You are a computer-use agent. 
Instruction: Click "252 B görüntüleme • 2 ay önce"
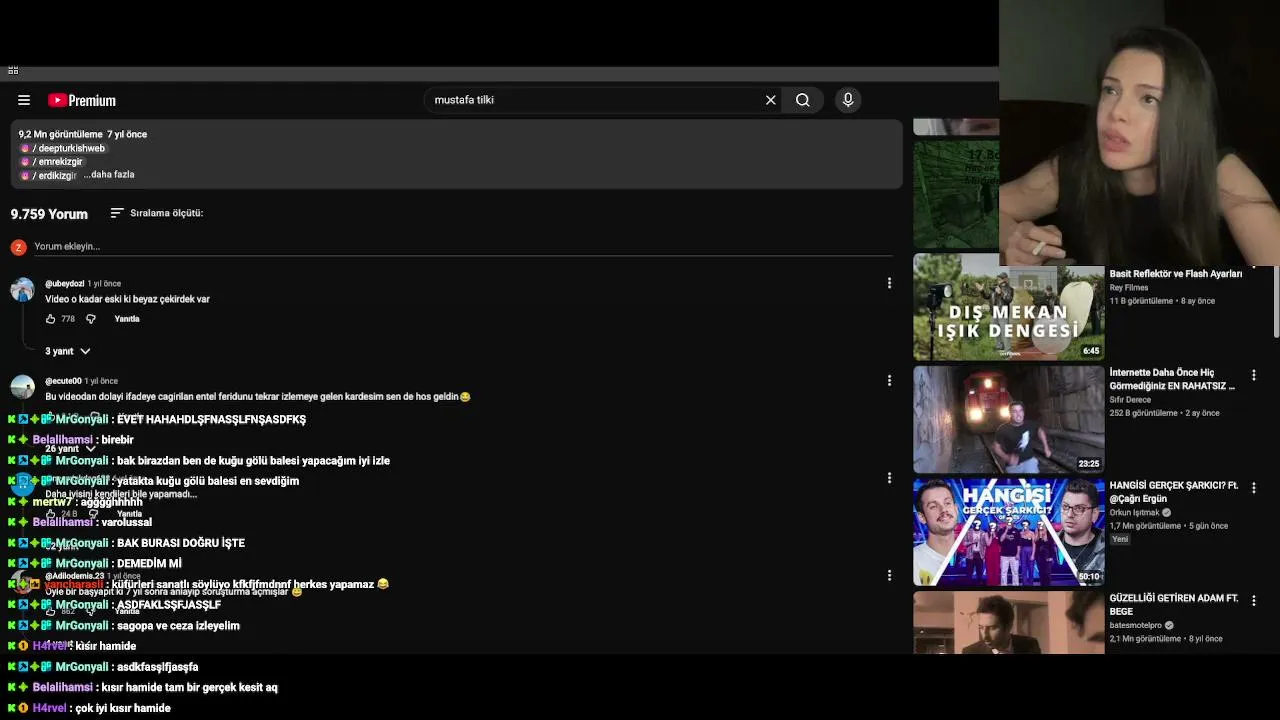point(1164,413)
